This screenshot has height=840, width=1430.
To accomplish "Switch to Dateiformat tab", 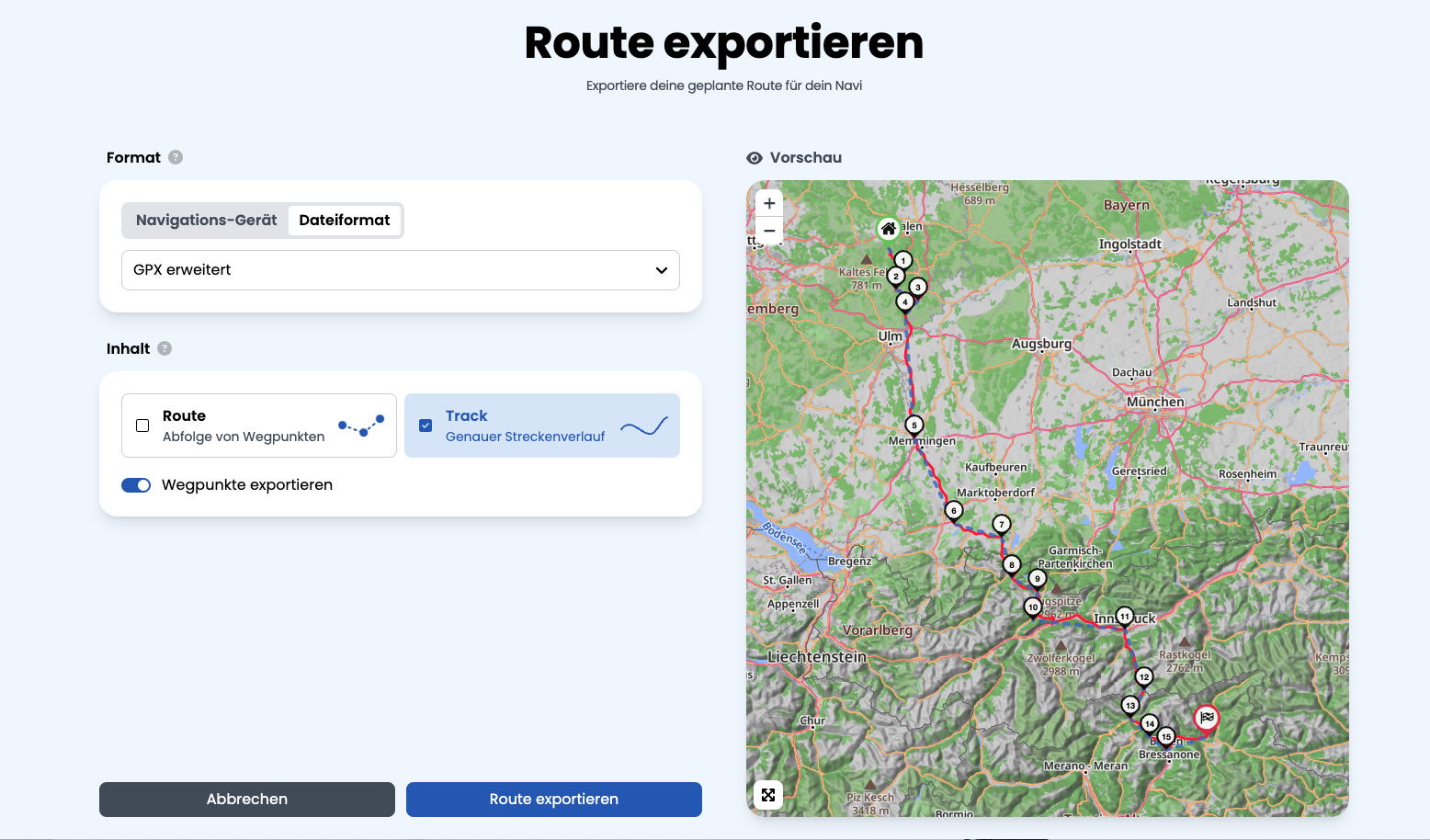I will coord(345,221).
